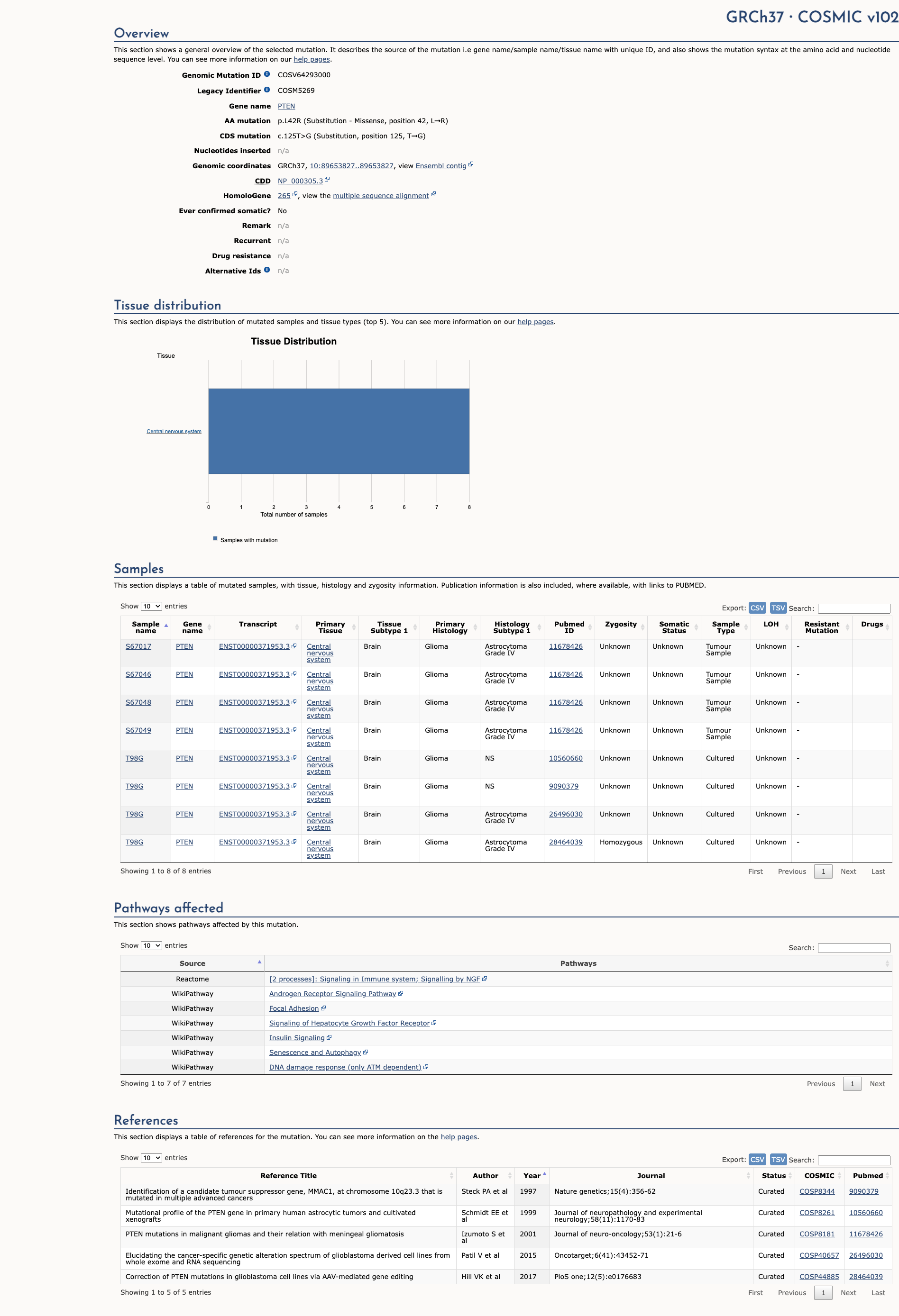
Task: Sort references by Journal column
Action: tap(651, 1176)
